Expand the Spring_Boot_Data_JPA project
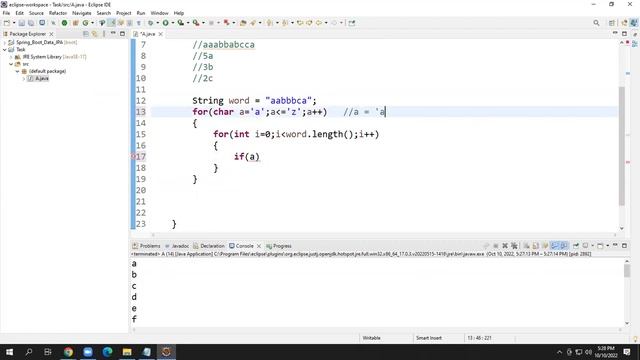The width and height of the screenshot is (640, 360). coord(4,42)
